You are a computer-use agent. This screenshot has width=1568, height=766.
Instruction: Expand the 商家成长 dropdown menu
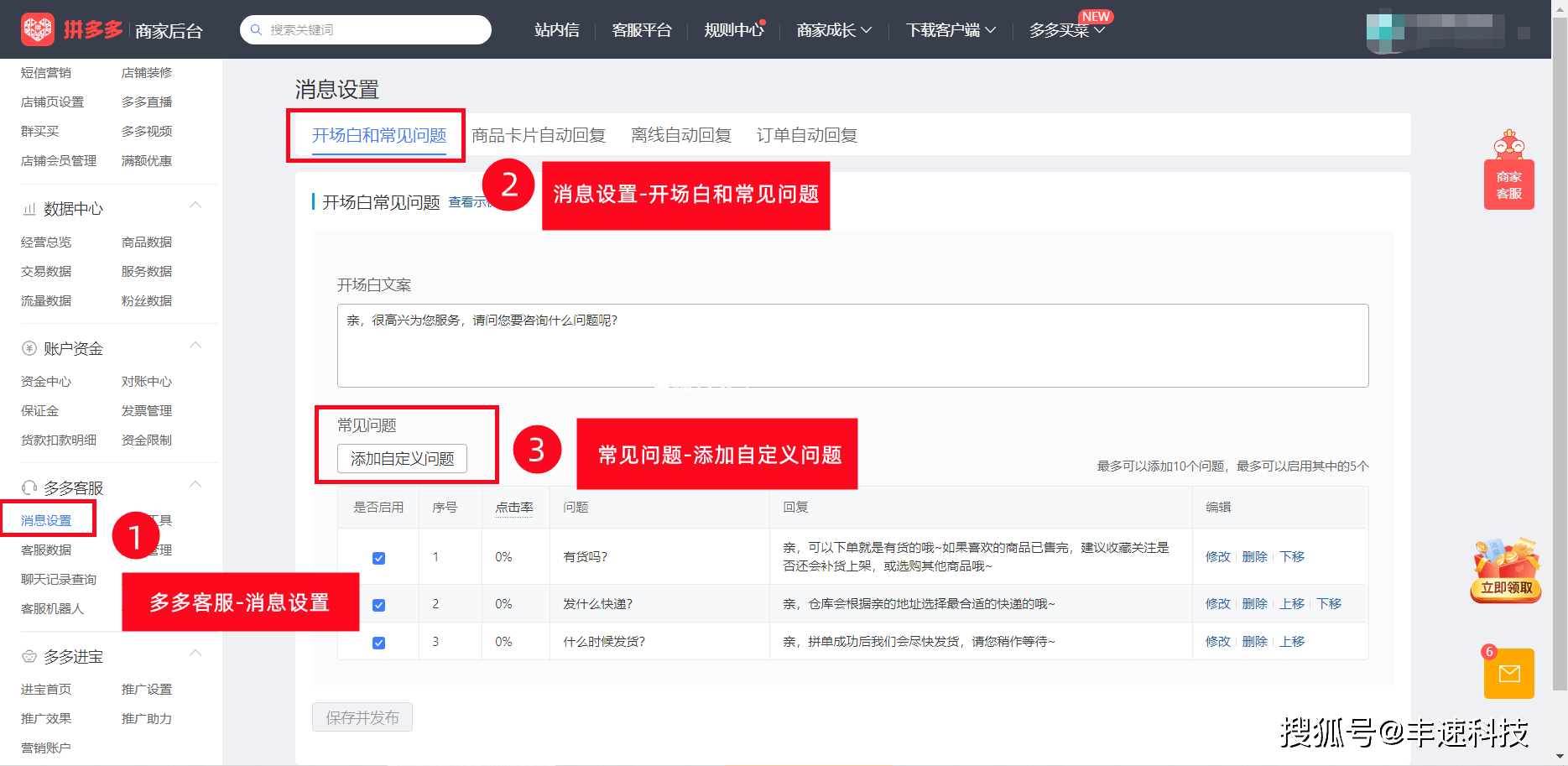click(x=834, y=30)
